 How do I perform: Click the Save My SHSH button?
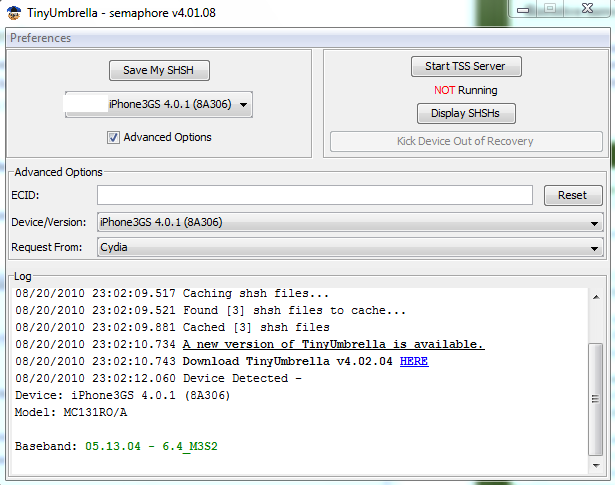[159, 70]
